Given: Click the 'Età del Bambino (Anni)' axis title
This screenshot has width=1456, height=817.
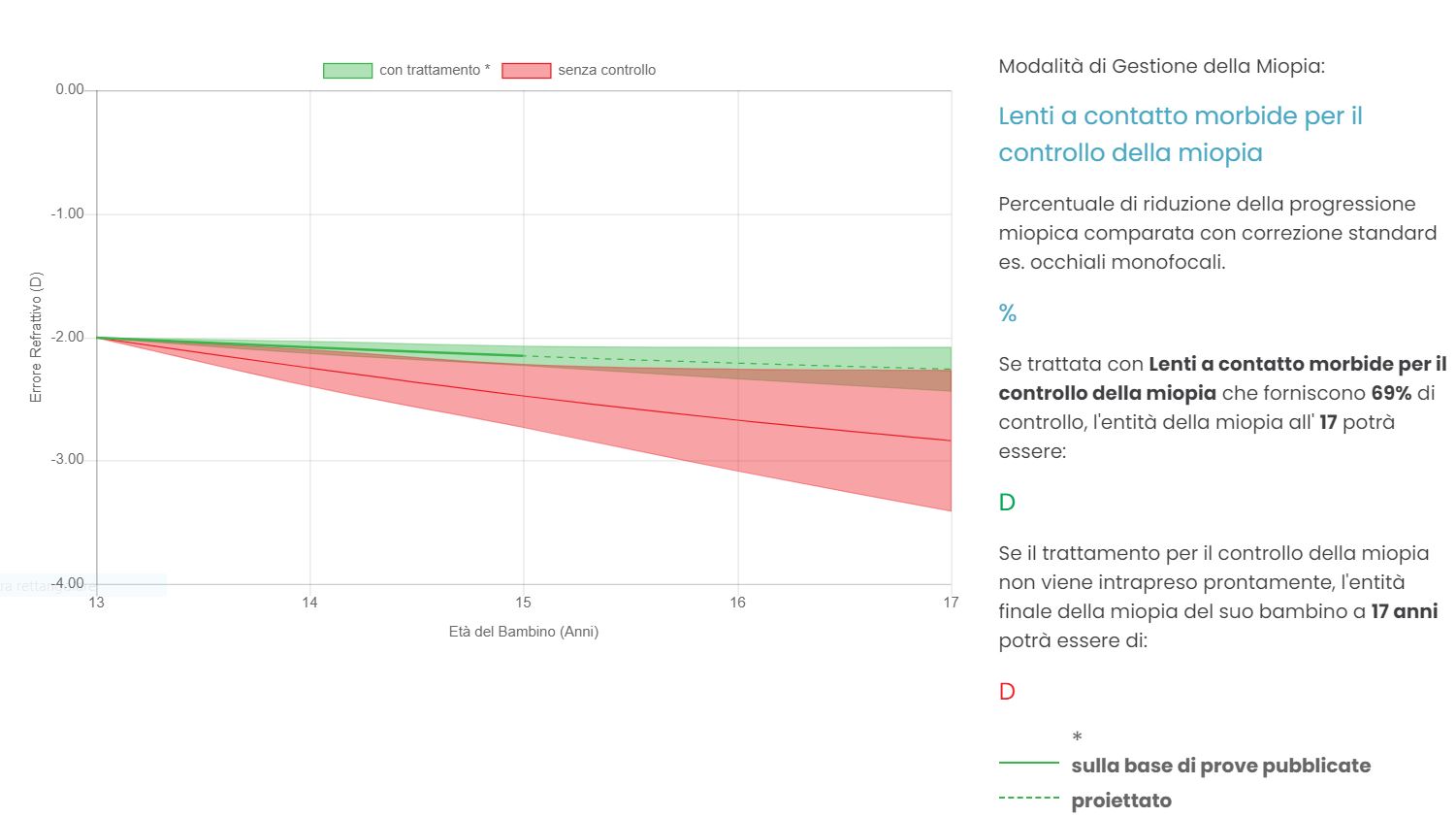Looking at the screenshot, I should [x=524, y=632].
